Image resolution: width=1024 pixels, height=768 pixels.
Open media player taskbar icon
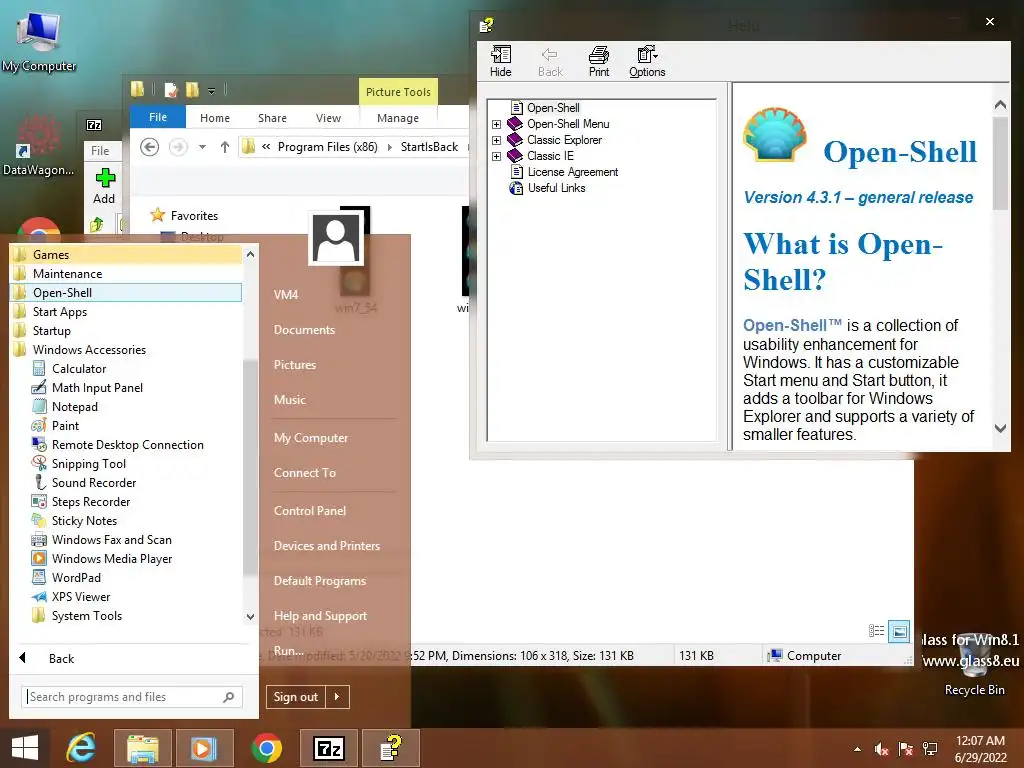(x=203, y=748)
